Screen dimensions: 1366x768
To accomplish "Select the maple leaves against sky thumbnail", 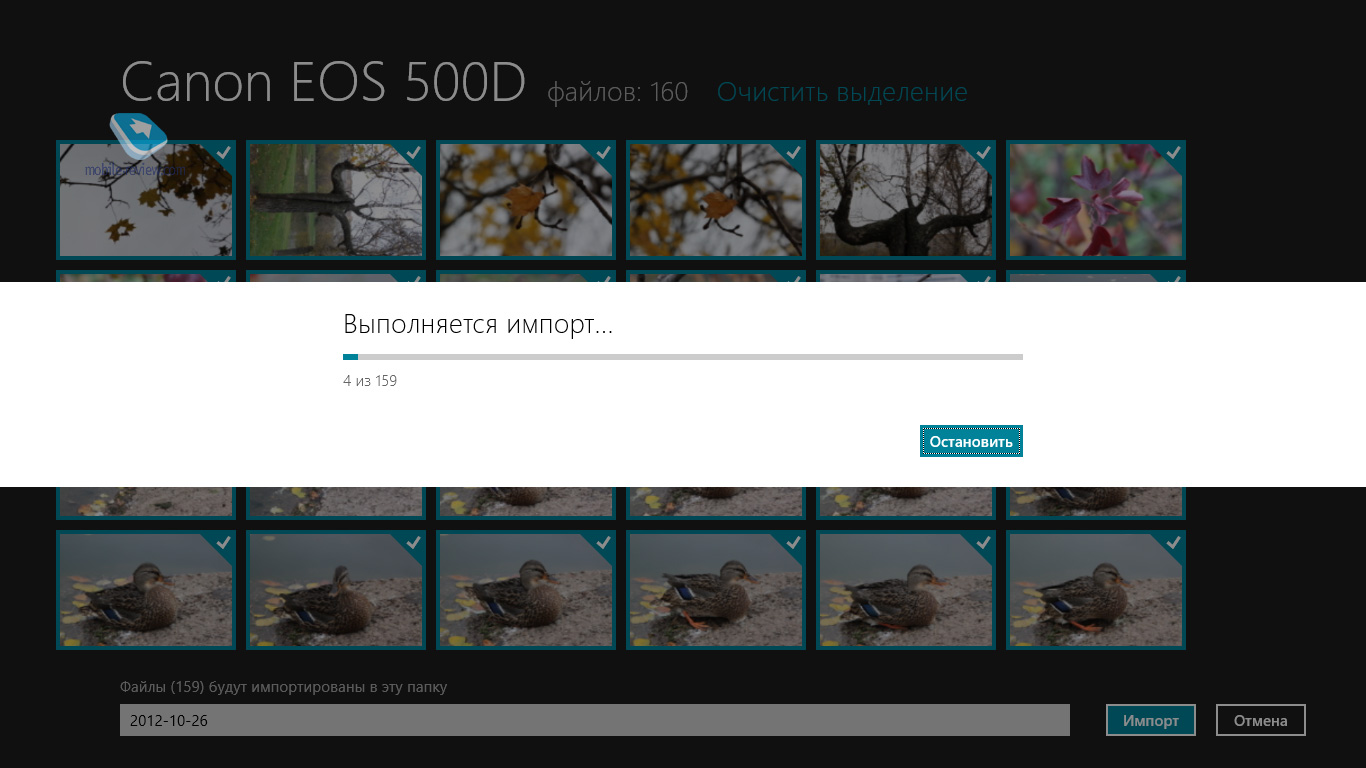I will pyautogui.click(x=146, y=200).
